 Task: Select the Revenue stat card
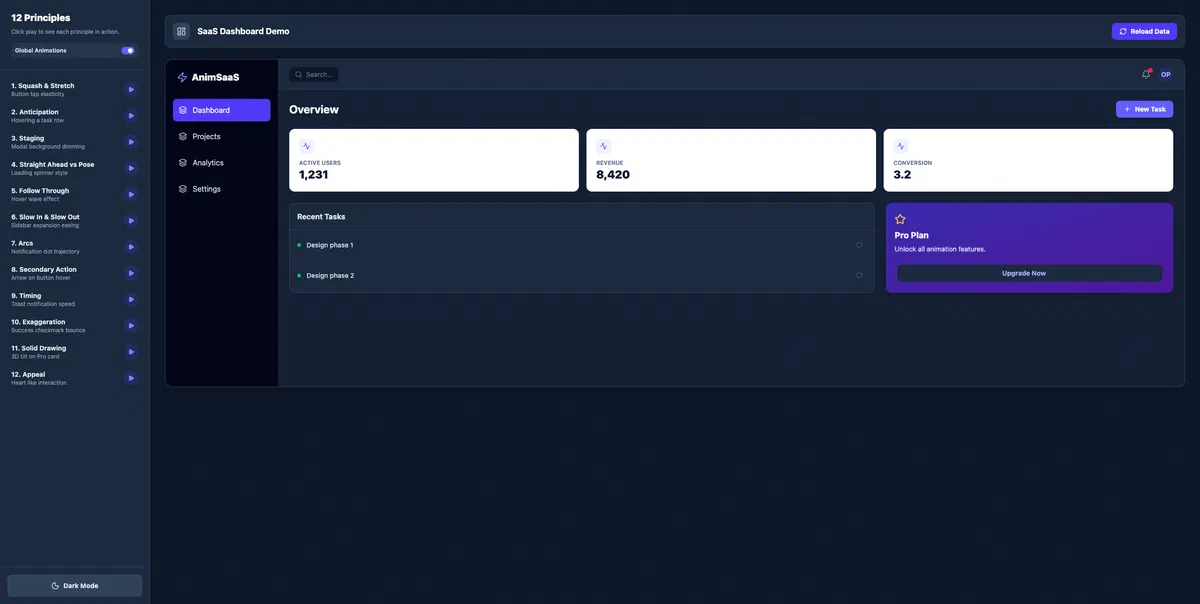731,160
